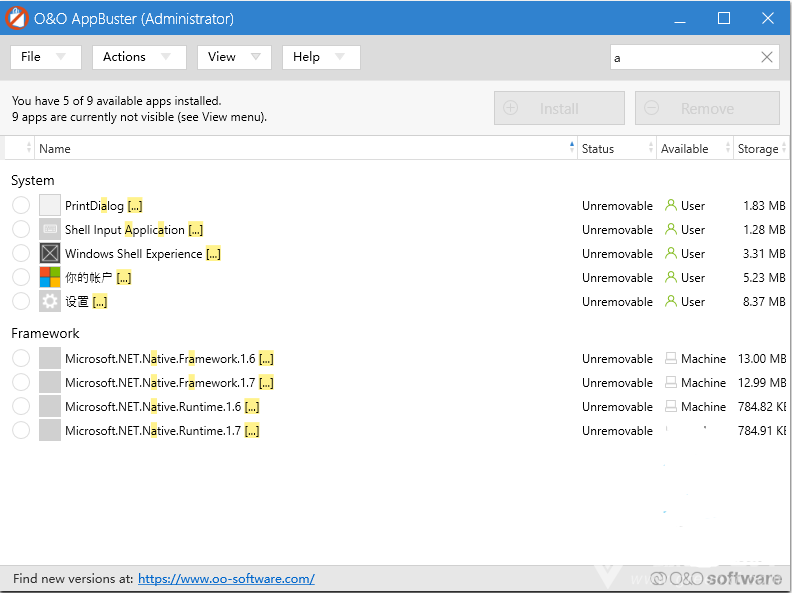Select the PrintDialog row radio button
Screen dimensions: 792x593
21,206
